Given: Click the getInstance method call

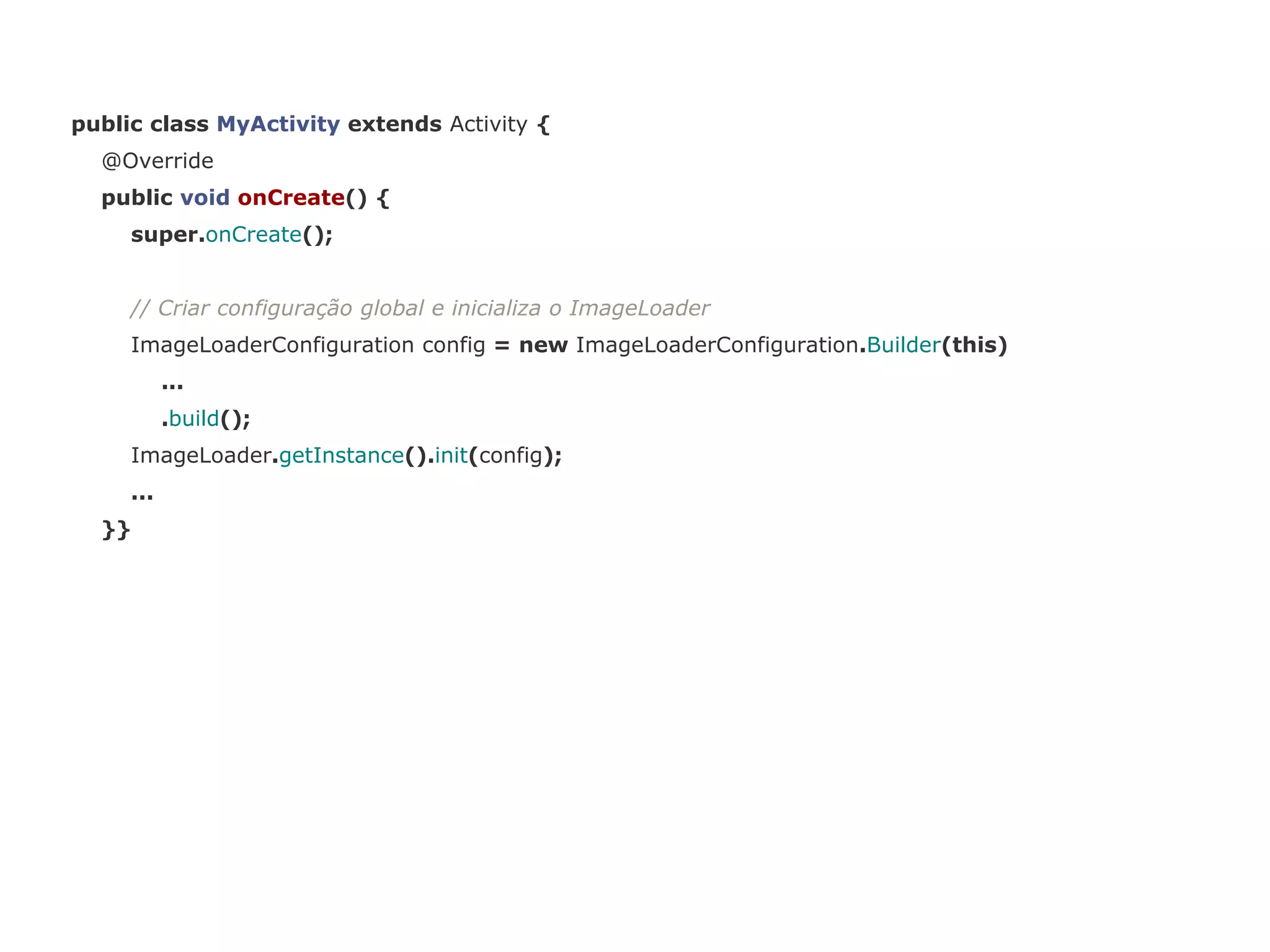Looking at the screenshot, I should [341, 456].
